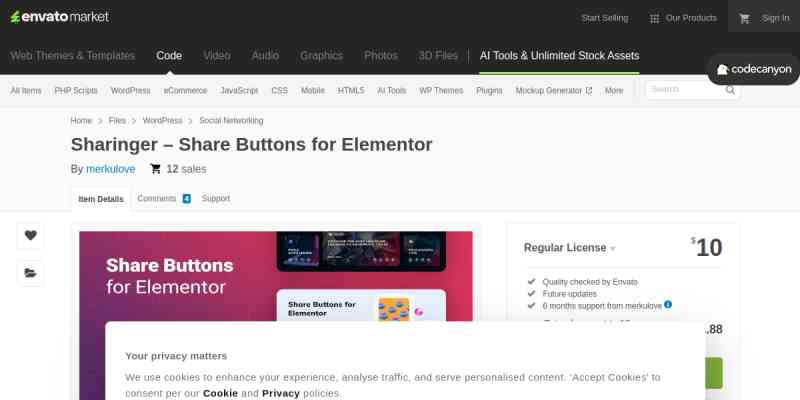Click the $10 price text
The width and height of the screenshot is (800, 400).
(707, 247)
